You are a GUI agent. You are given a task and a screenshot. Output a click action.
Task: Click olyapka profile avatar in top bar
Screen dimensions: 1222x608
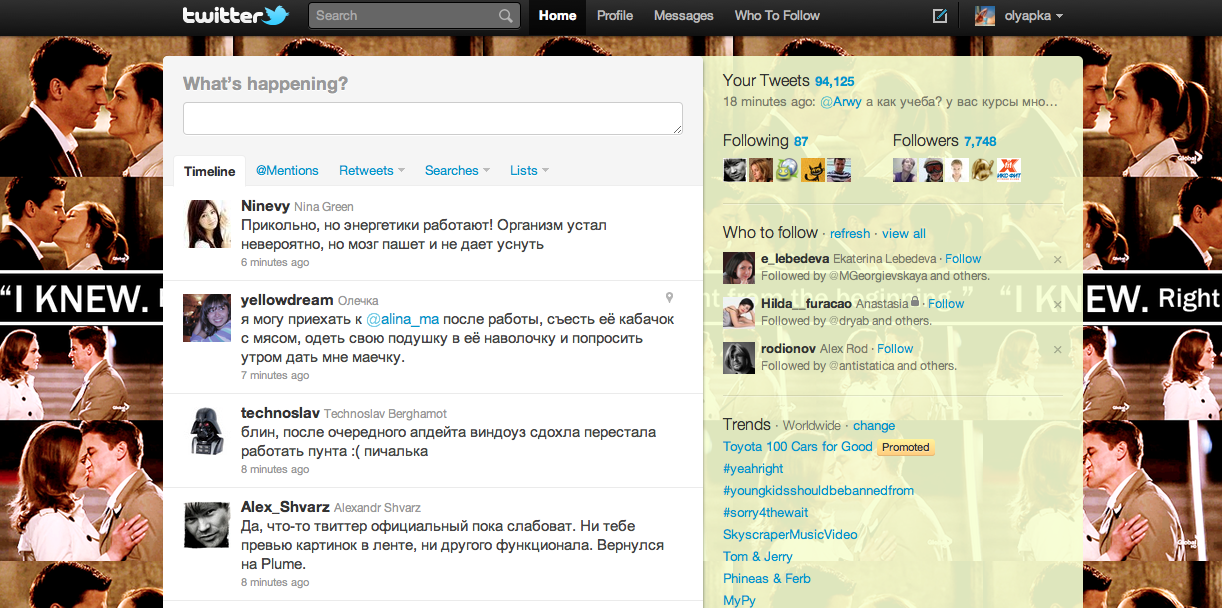point(985,16)
